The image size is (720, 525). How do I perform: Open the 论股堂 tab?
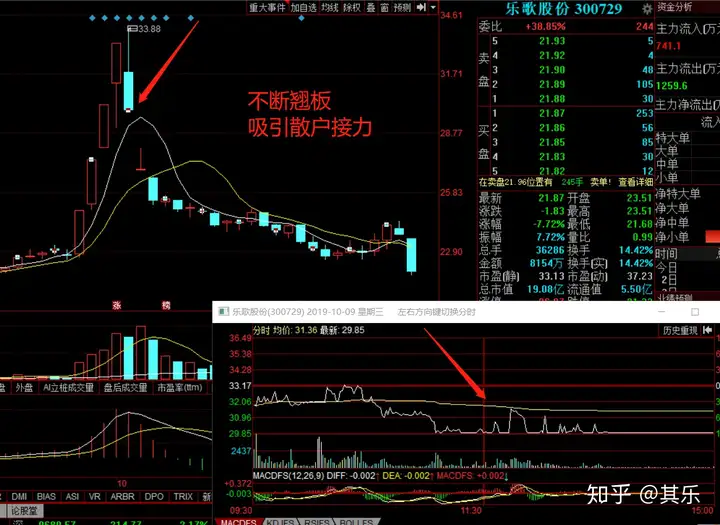24,511
